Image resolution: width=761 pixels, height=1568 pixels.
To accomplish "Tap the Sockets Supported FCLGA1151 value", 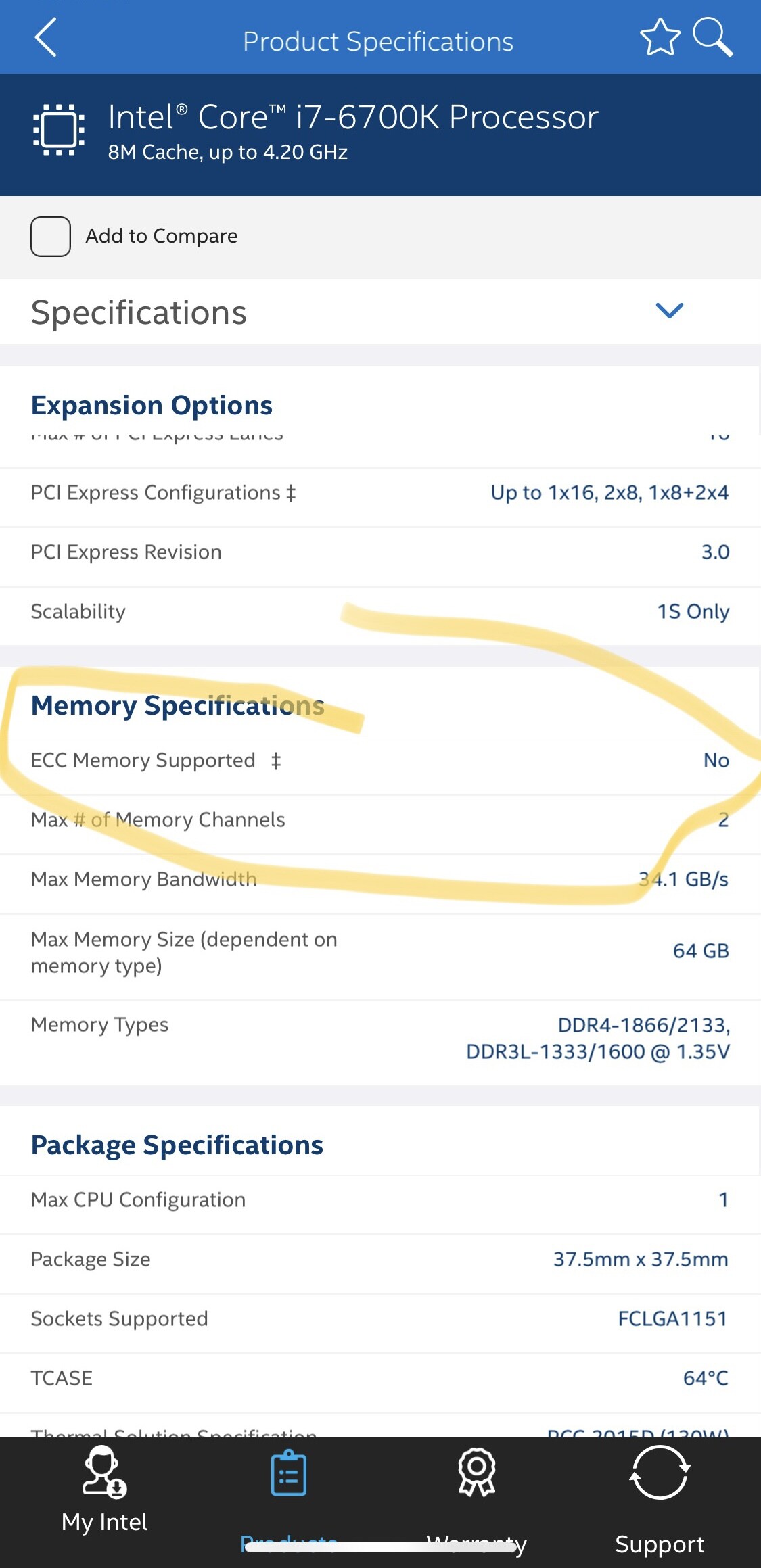I will tap(672, 1318).
